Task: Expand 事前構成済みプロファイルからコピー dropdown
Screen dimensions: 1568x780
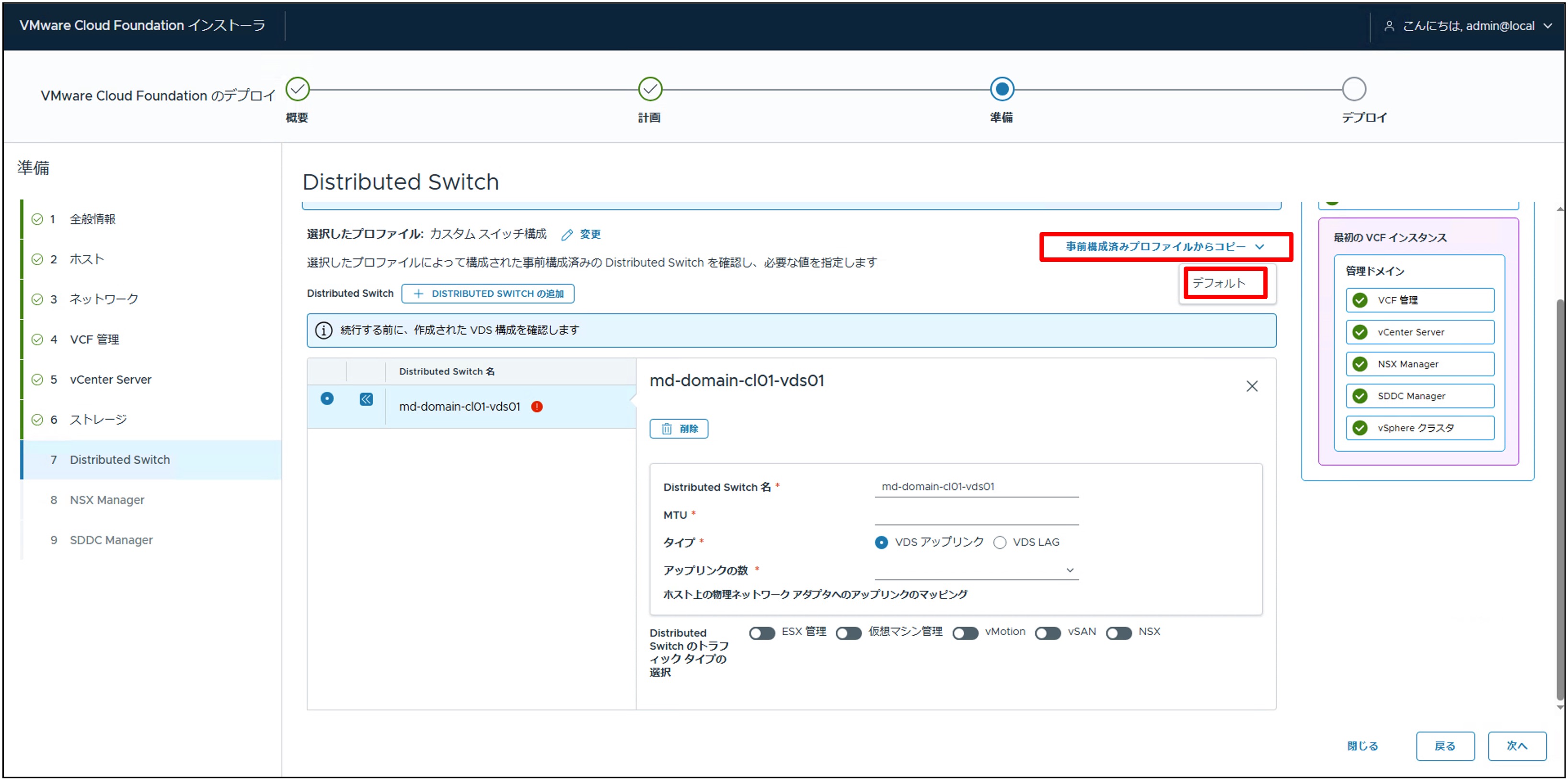Action: click(1165, 246)
